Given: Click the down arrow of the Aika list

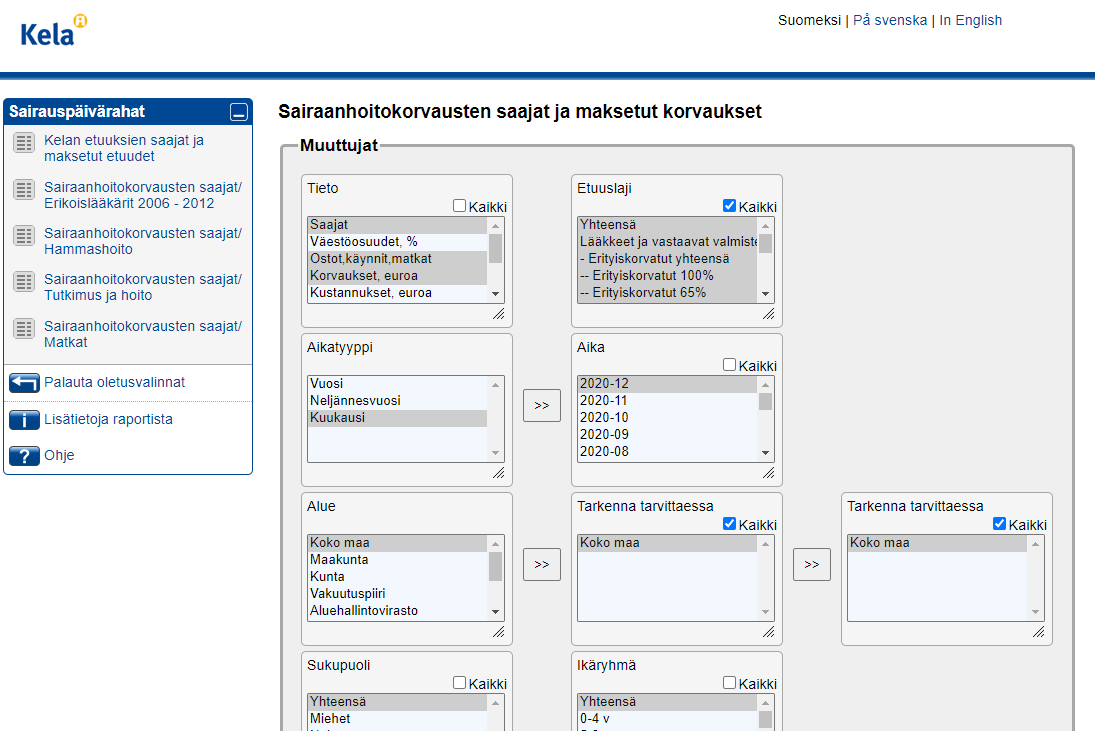Looking at the screenshot, I should click(x=766, y=453).
